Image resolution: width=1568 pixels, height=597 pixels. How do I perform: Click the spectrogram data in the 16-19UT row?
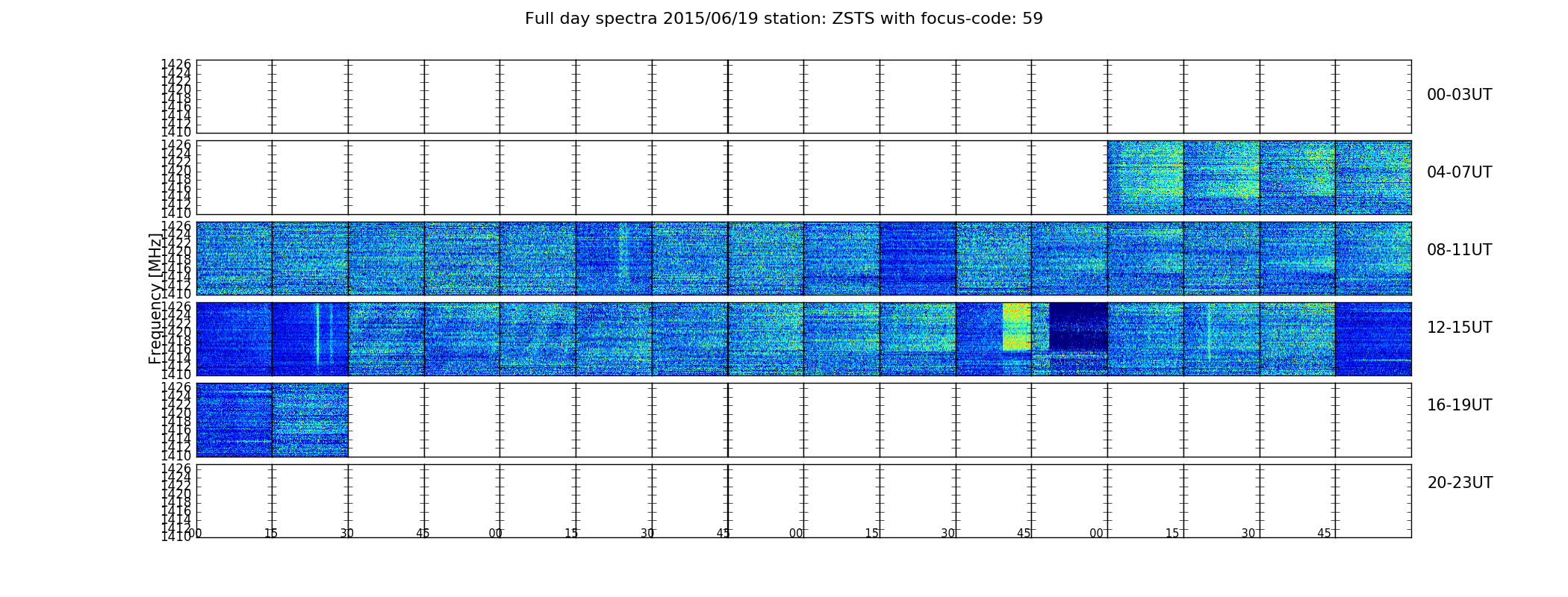(272, 420)
